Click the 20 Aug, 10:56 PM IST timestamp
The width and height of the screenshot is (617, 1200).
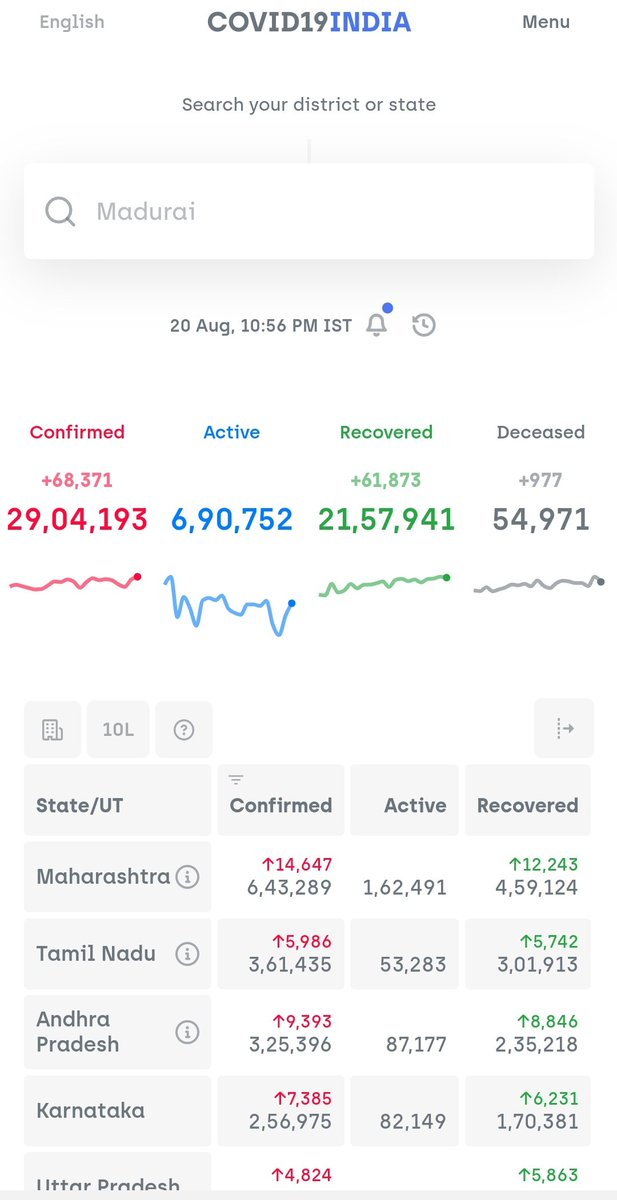click(261, 325)
